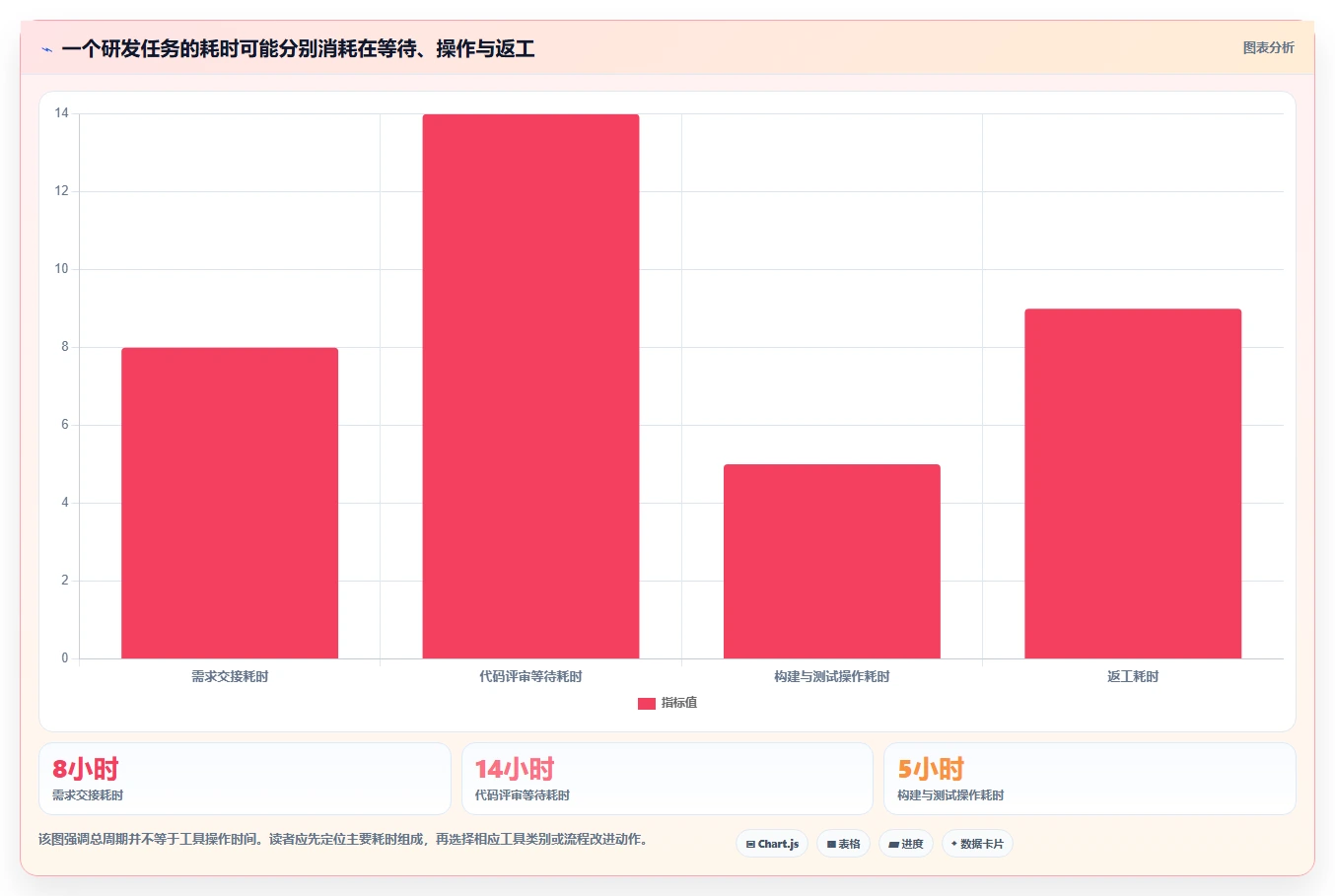Click the icon in the 进度 chip

pyautogui.click(x=894, y=845)
